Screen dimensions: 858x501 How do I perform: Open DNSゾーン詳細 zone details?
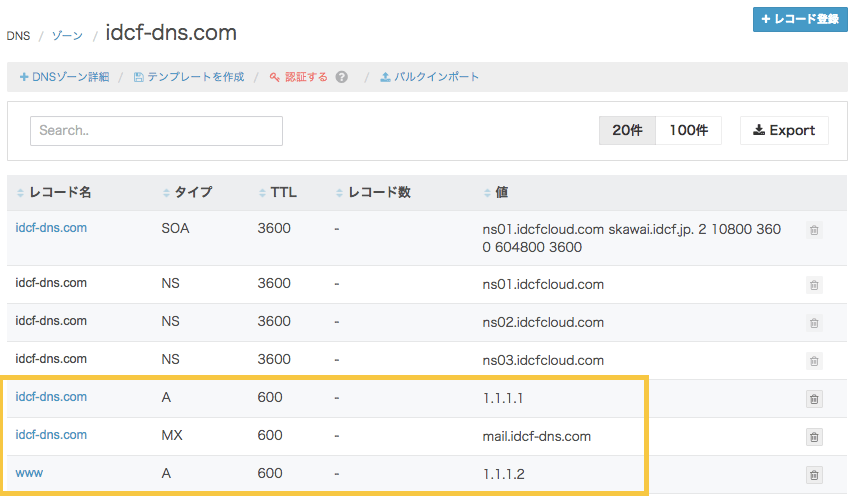(64, 77)
